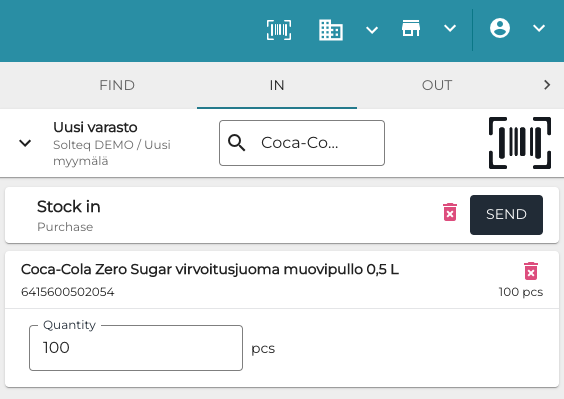
Task: Switch to the FIND tab
Action: pos(117,85)
